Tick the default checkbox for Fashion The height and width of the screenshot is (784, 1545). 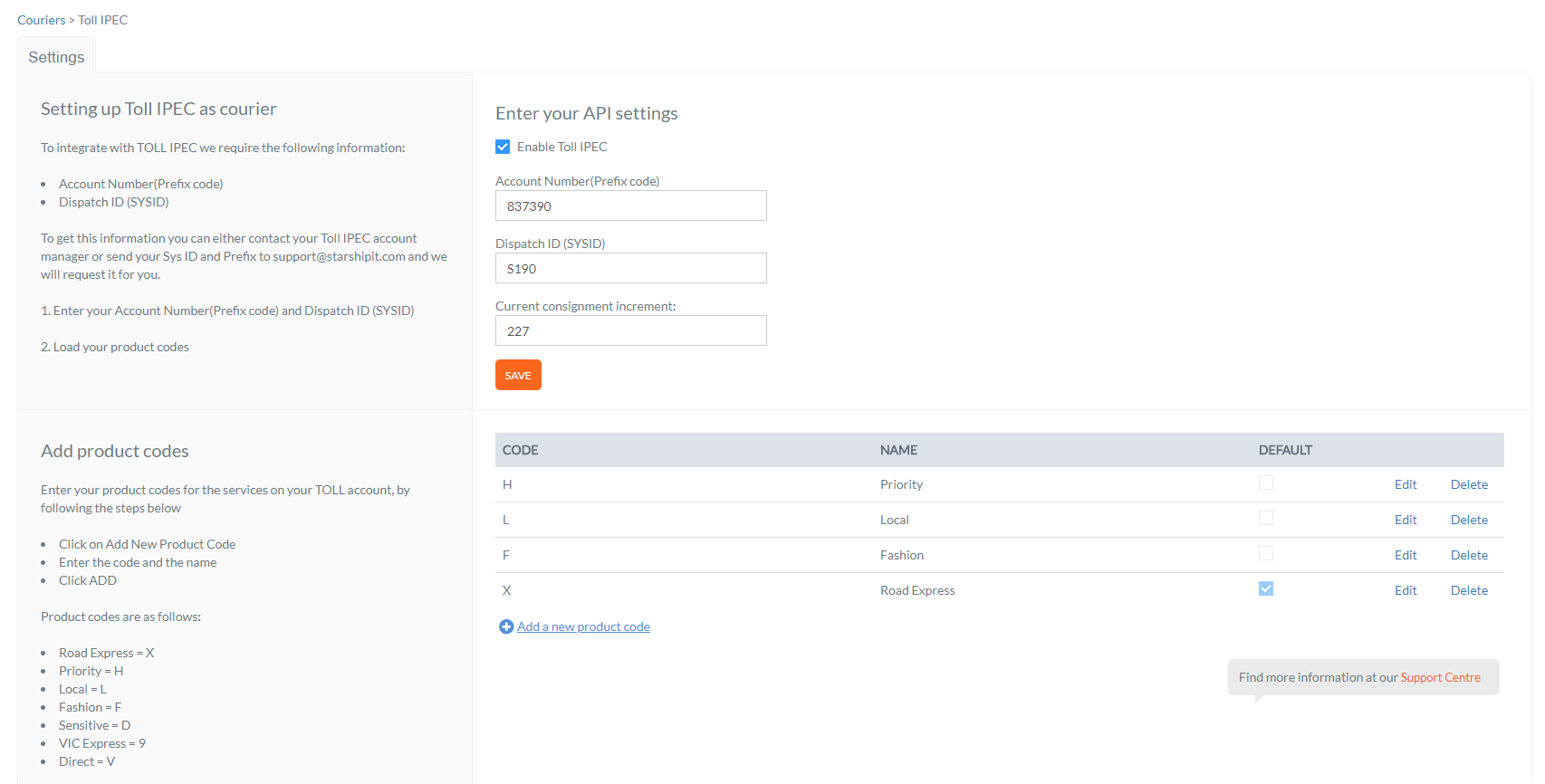point(1266,554)
